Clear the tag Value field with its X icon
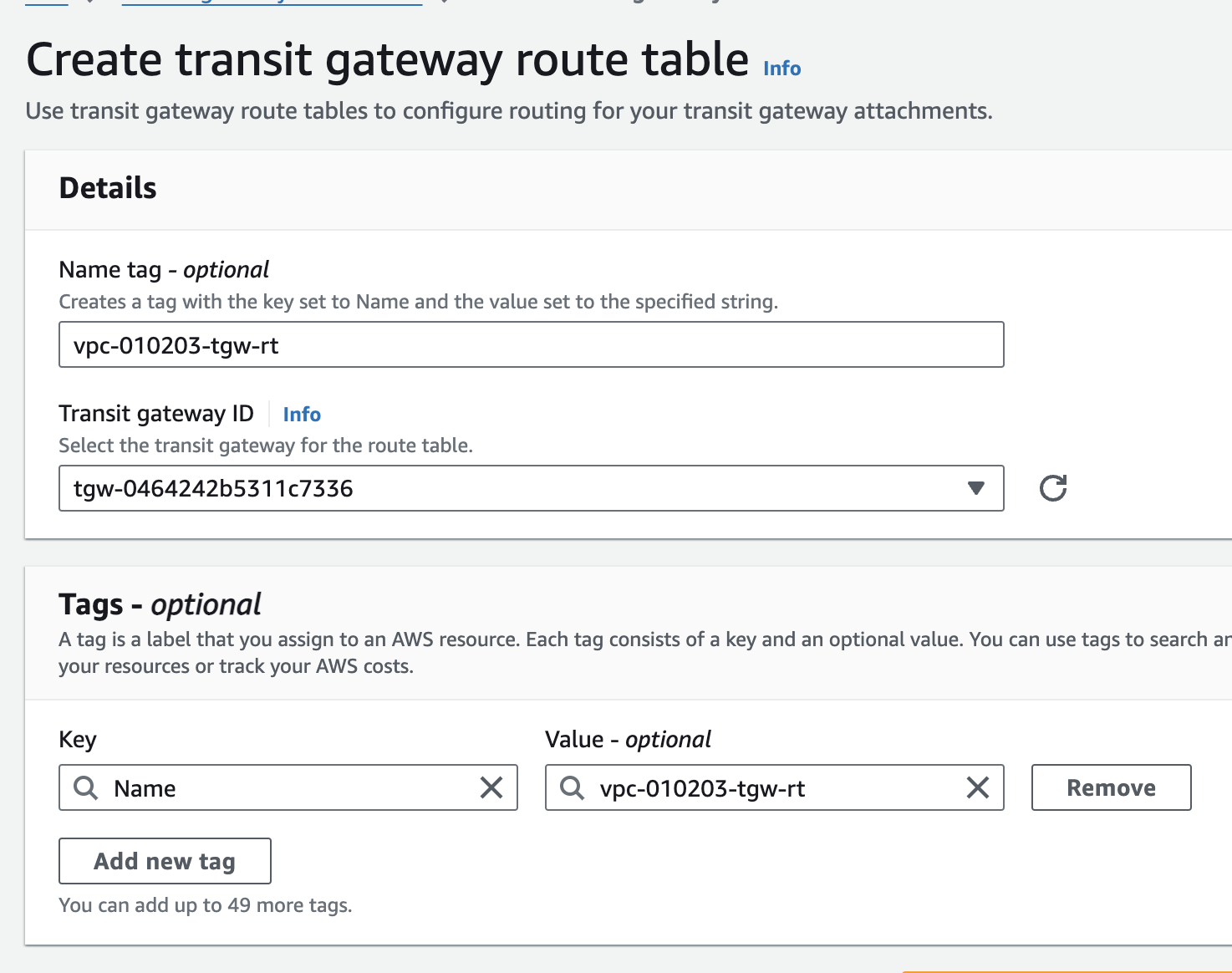This screenshot has width=1232, height=973. click(978, 787)
